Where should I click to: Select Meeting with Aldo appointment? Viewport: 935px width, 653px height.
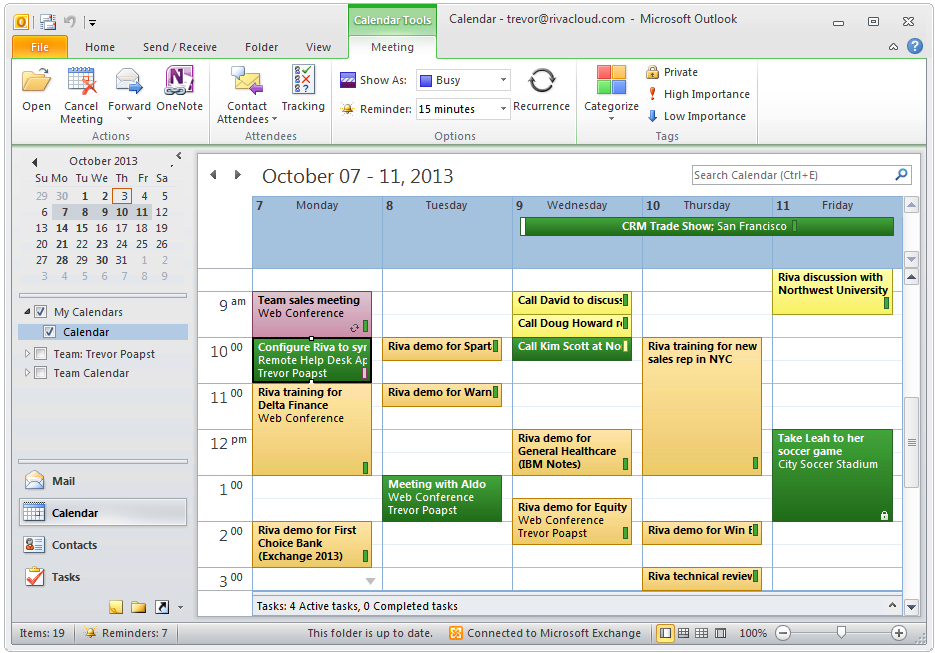[x=442, y=498]
